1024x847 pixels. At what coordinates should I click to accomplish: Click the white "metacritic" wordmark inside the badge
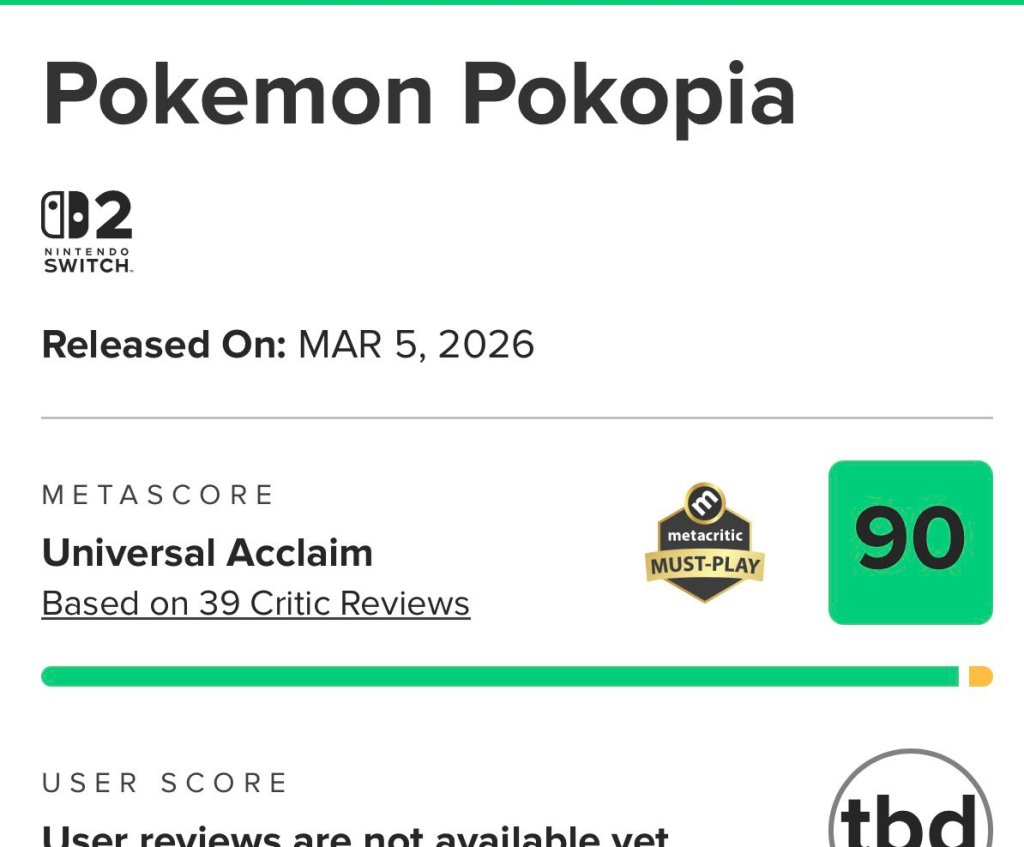(705, 536)
